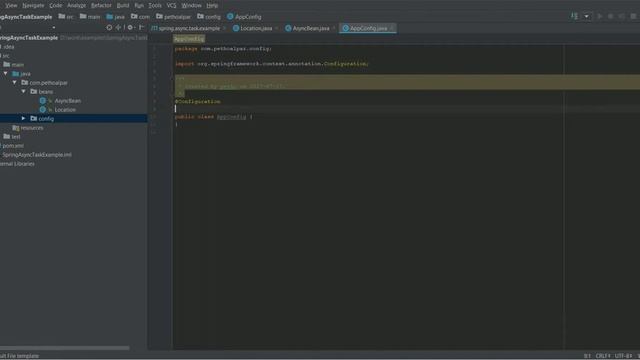Click the pethoalpar breadcrumb in navigation bar
The height and width of the screenshot is (360, 640).
173,17
